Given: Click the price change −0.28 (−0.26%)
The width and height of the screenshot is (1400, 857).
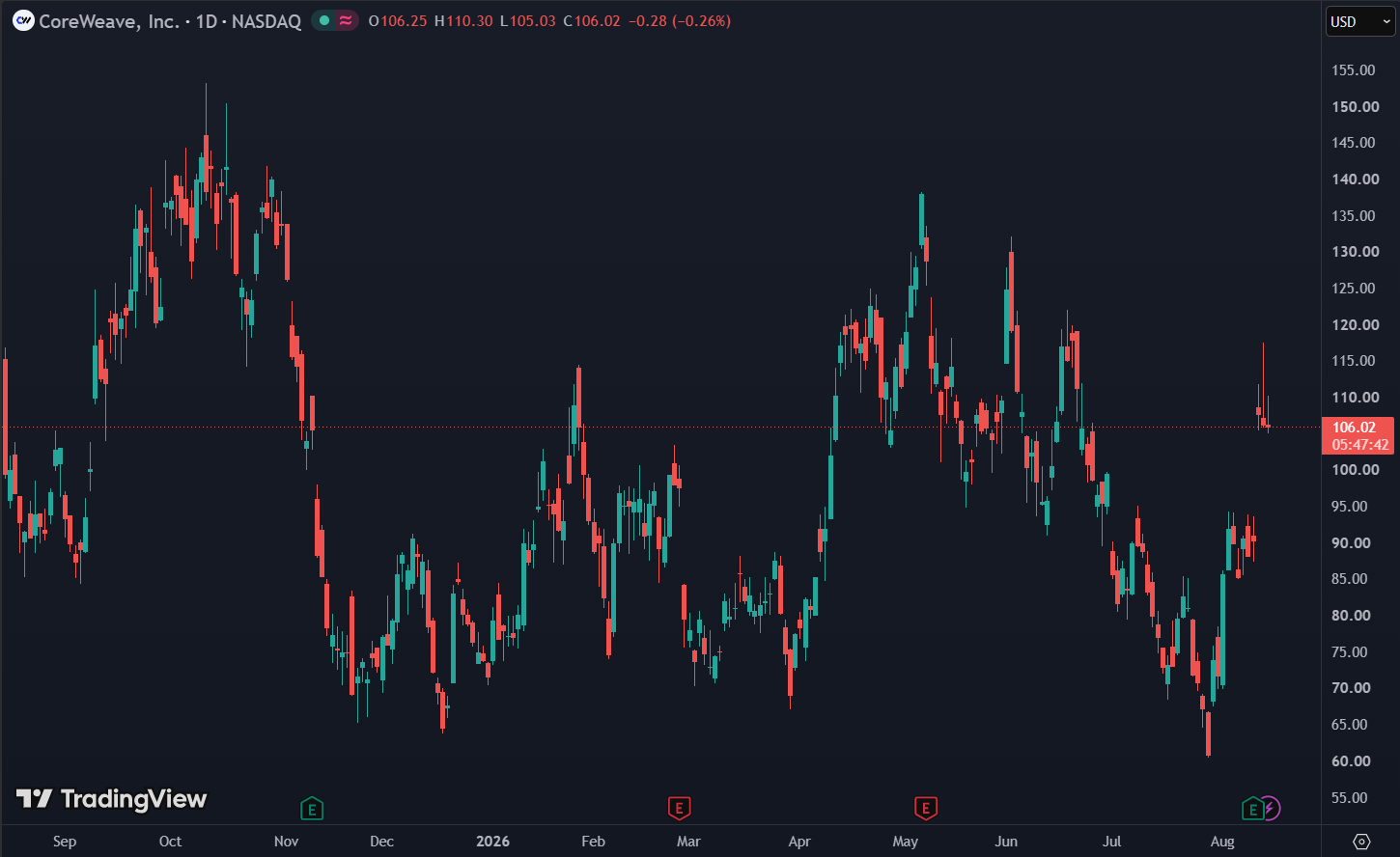Looking at the screenshot, I should pyautogui.click(x=680, y=20).
